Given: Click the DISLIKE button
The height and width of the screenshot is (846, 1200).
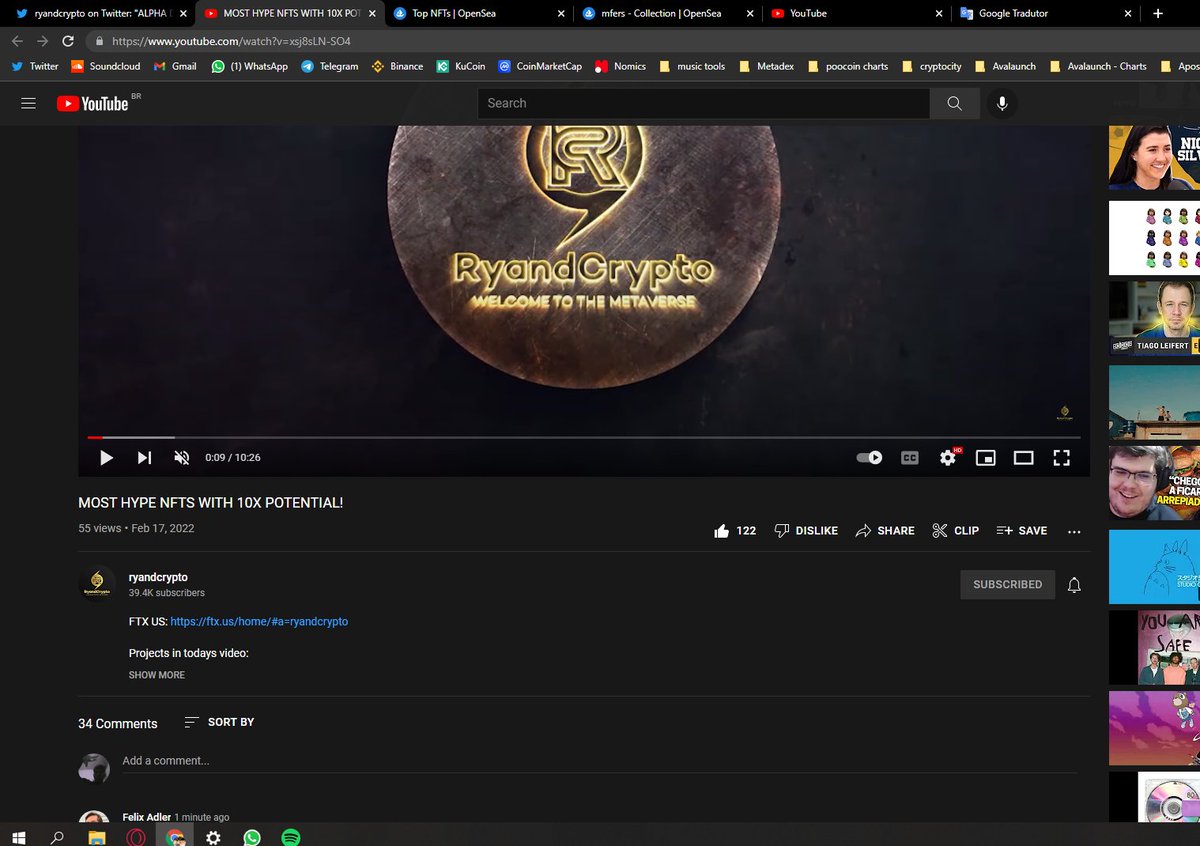Looking at the screenshot, I should click(806, 531).
